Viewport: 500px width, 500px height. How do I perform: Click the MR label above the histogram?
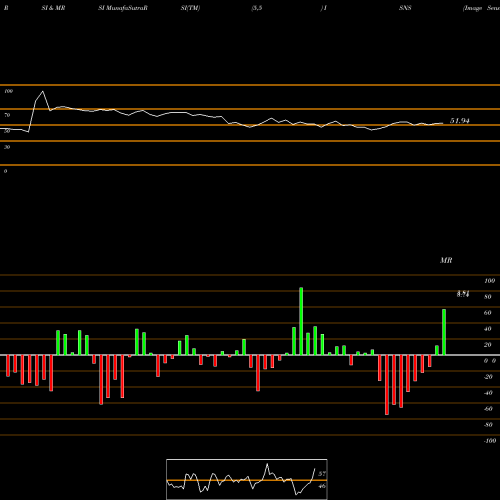click(446, 260)
